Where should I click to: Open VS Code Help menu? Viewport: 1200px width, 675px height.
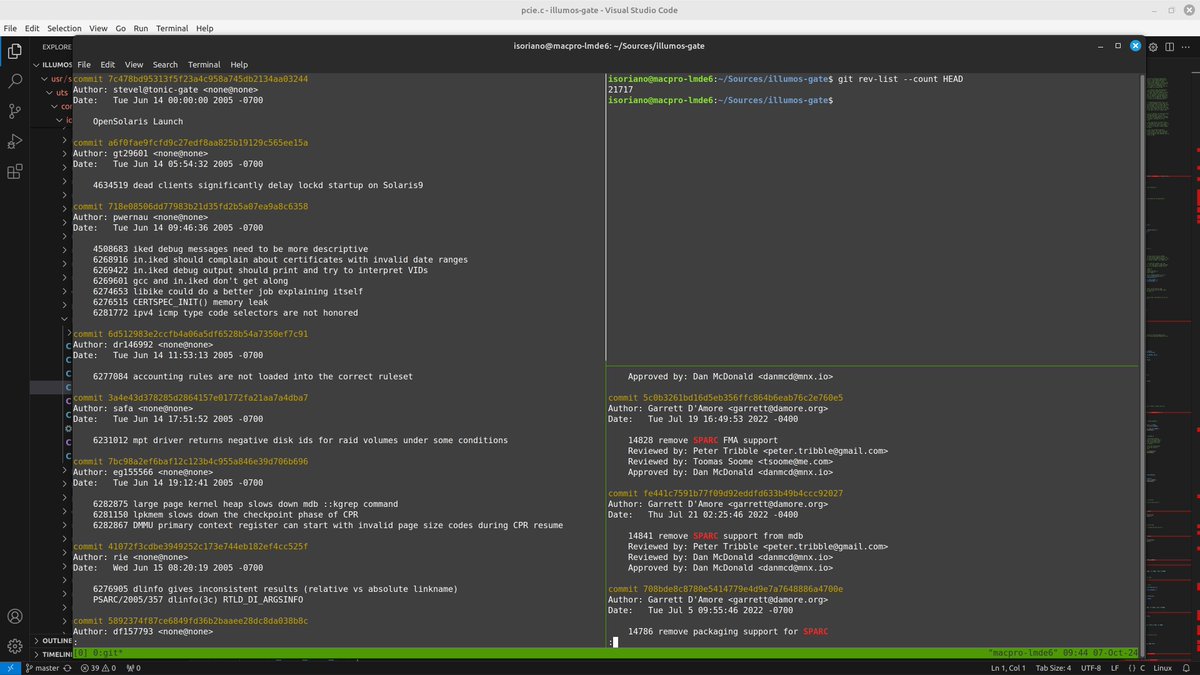coord(204,28)
